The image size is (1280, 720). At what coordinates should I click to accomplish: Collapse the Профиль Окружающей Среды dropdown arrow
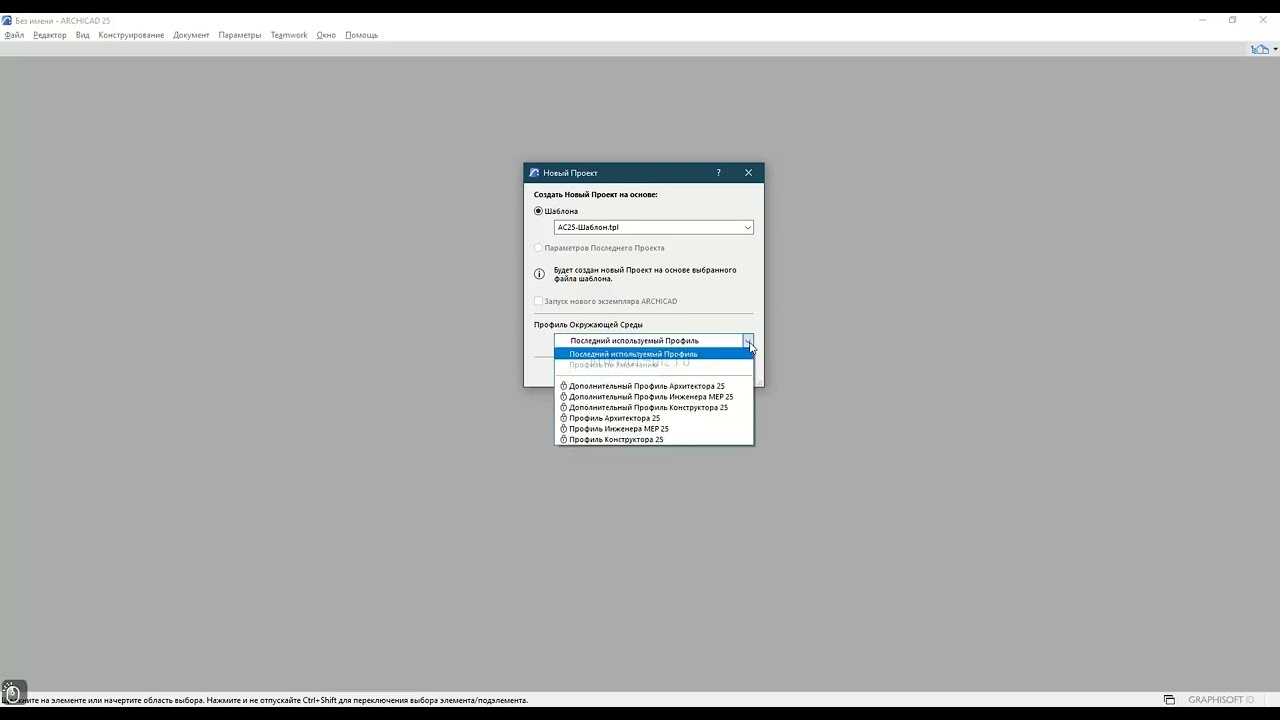coord(748,340)
